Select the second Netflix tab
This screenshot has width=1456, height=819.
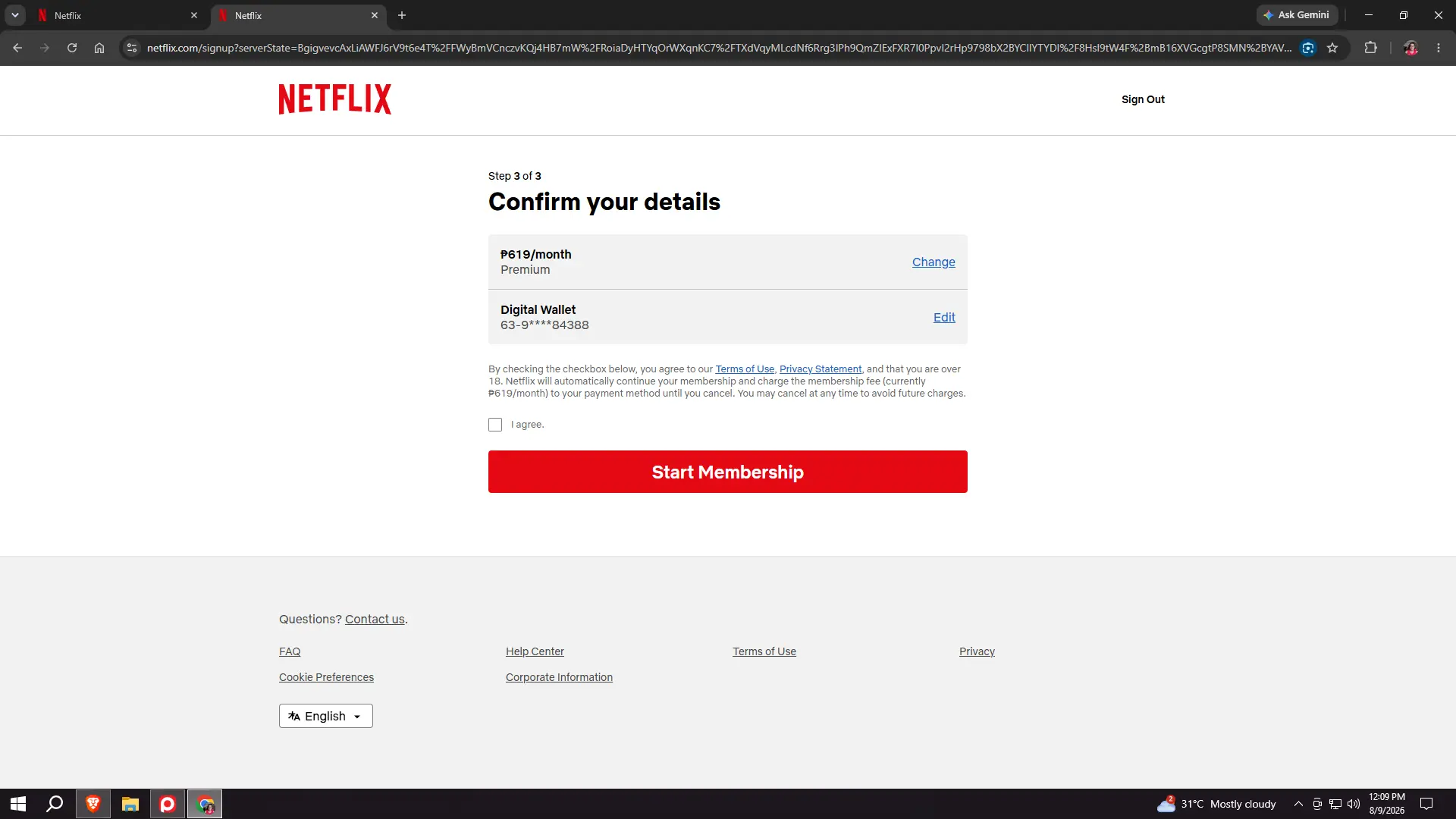pyautogui.click(x=298, y=15)
